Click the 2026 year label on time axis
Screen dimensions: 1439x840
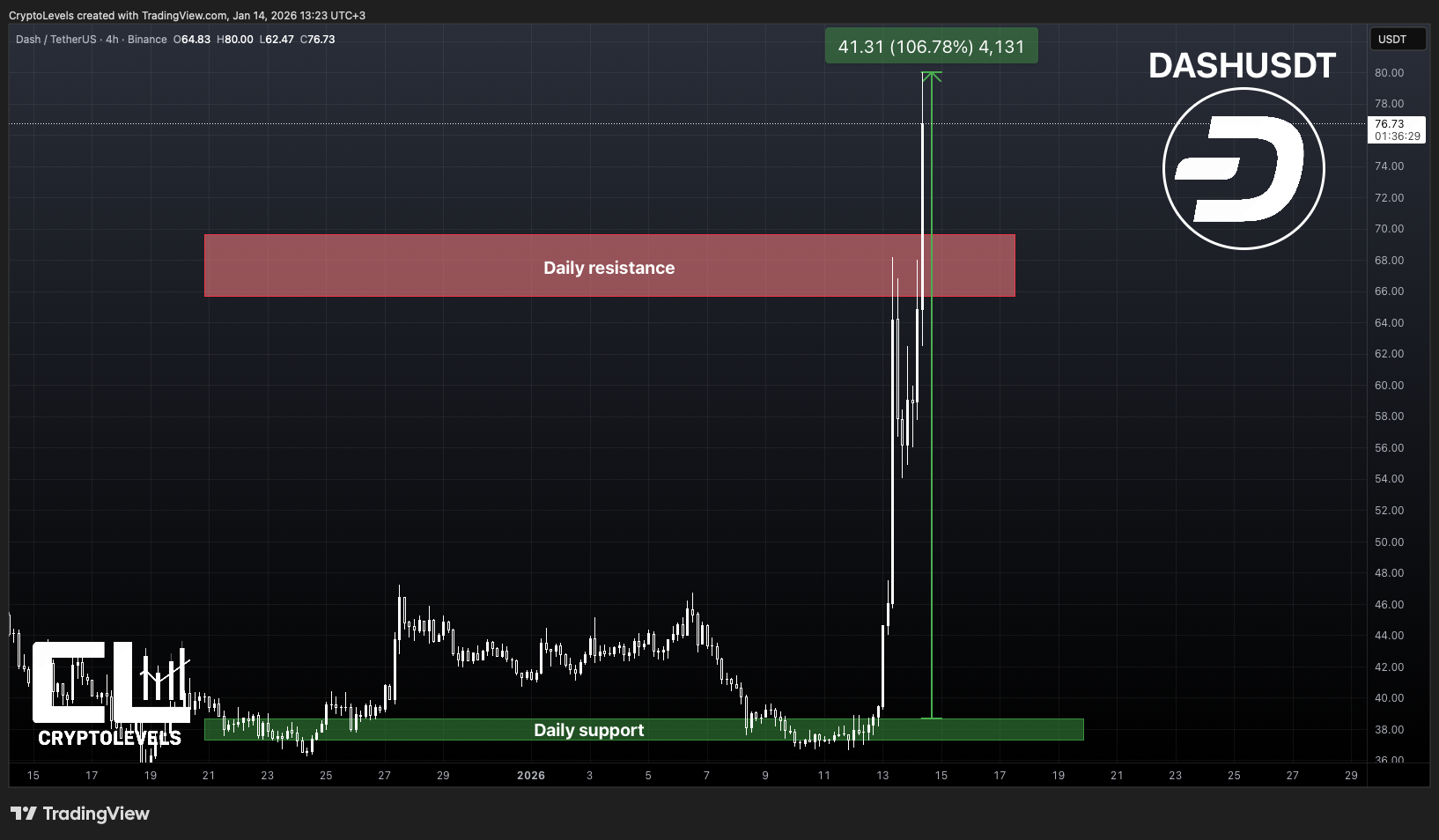pyautogui.click(x=531, y=776)
